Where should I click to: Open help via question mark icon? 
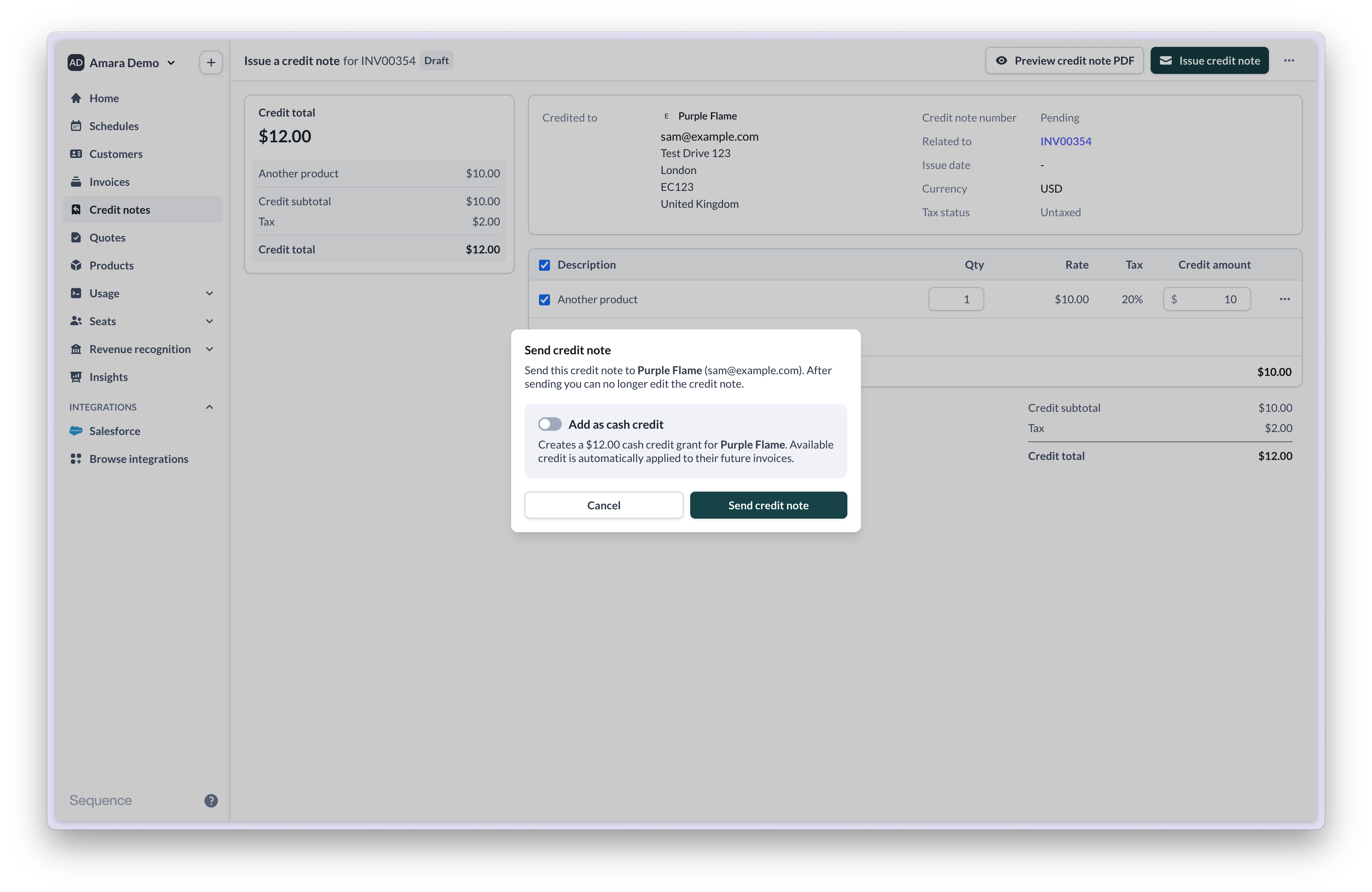pos(211,800)
